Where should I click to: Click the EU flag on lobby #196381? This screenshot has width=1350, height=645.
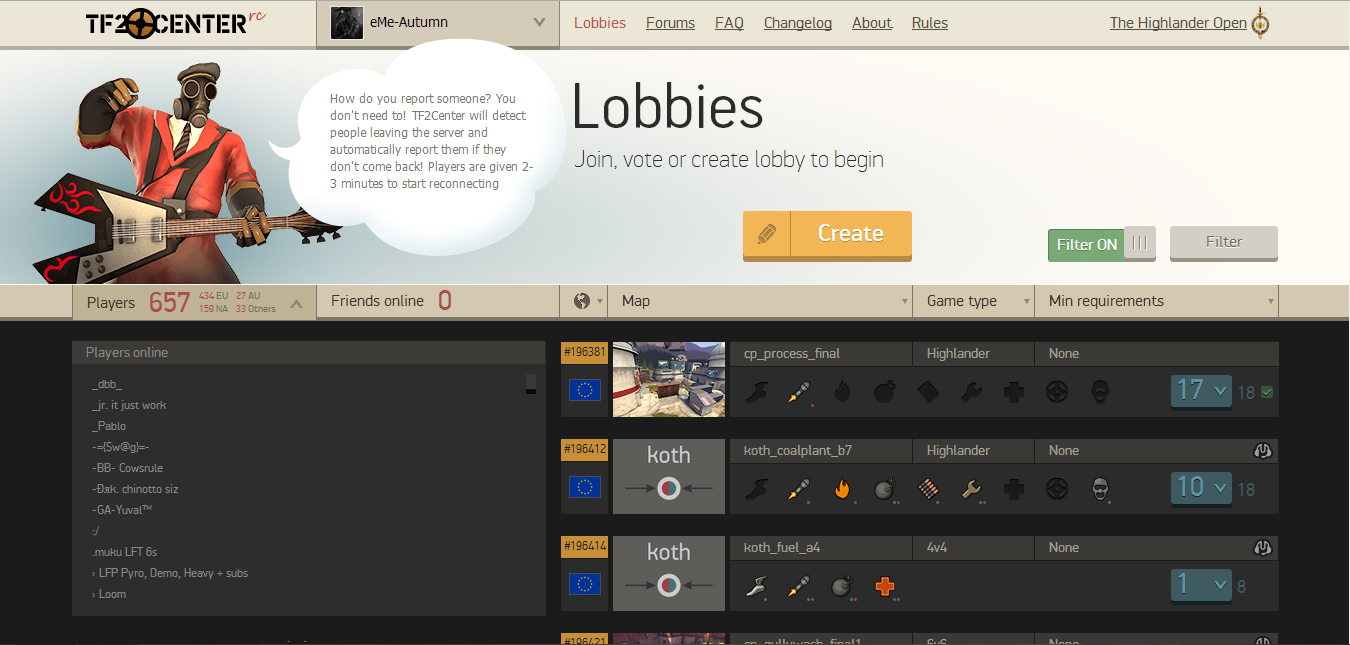[x=585, y=390]
